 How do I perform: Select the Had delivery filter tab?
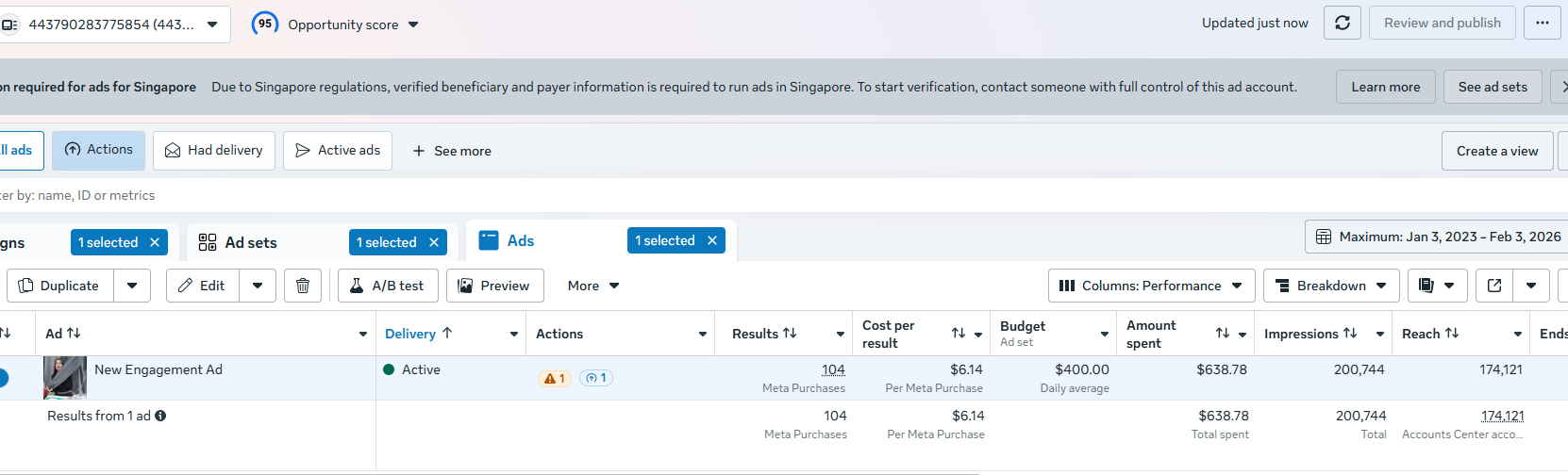pos(214,151)
